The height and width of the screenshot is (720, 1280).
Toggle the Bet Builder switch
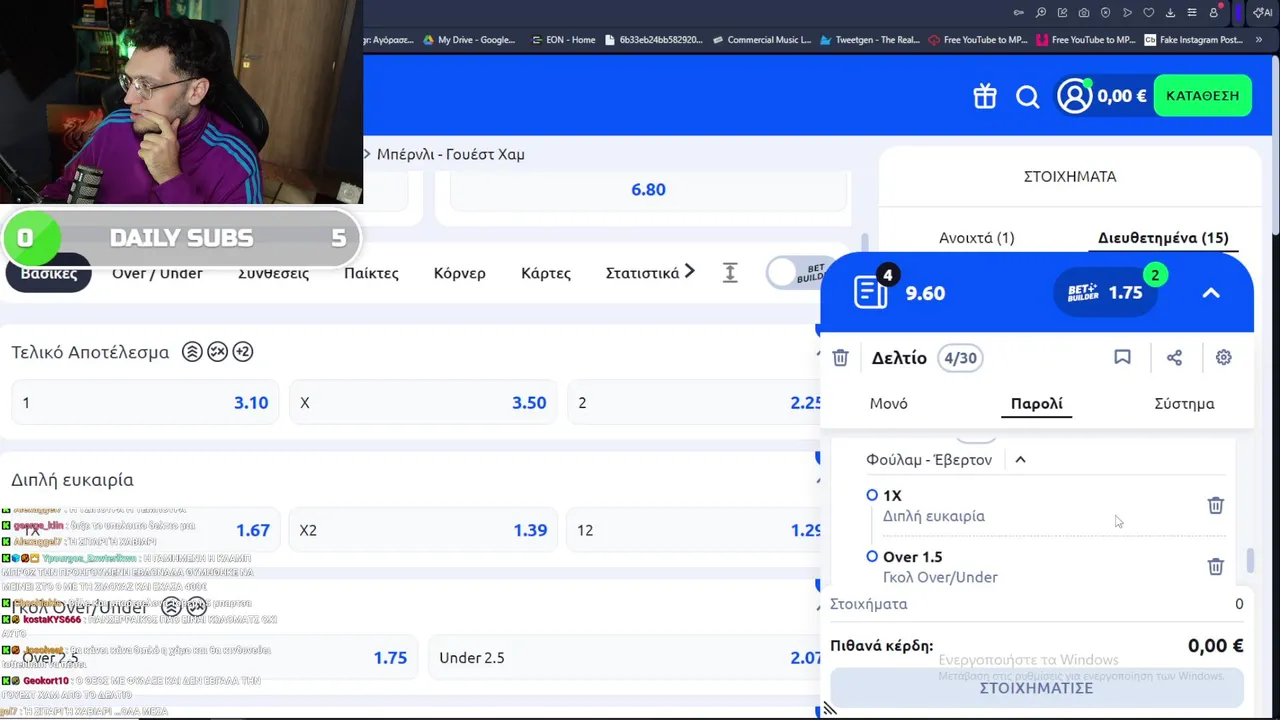pyautogui.click(x=796, y=273)
